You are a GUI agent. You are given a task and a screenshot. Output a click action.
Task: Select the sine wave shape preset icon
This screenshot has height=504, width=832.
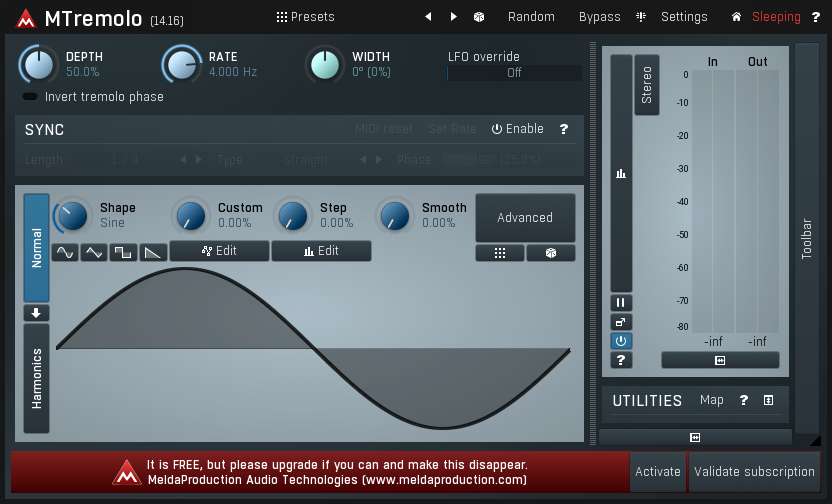[65, 252]
